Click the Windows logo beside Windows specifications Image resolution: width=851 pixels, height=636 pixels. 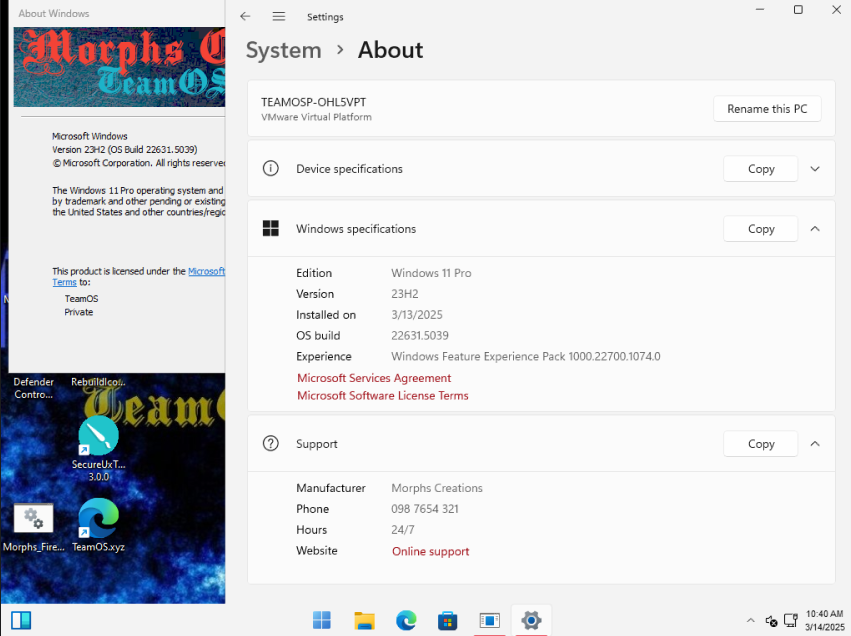(x=270, y=228)
